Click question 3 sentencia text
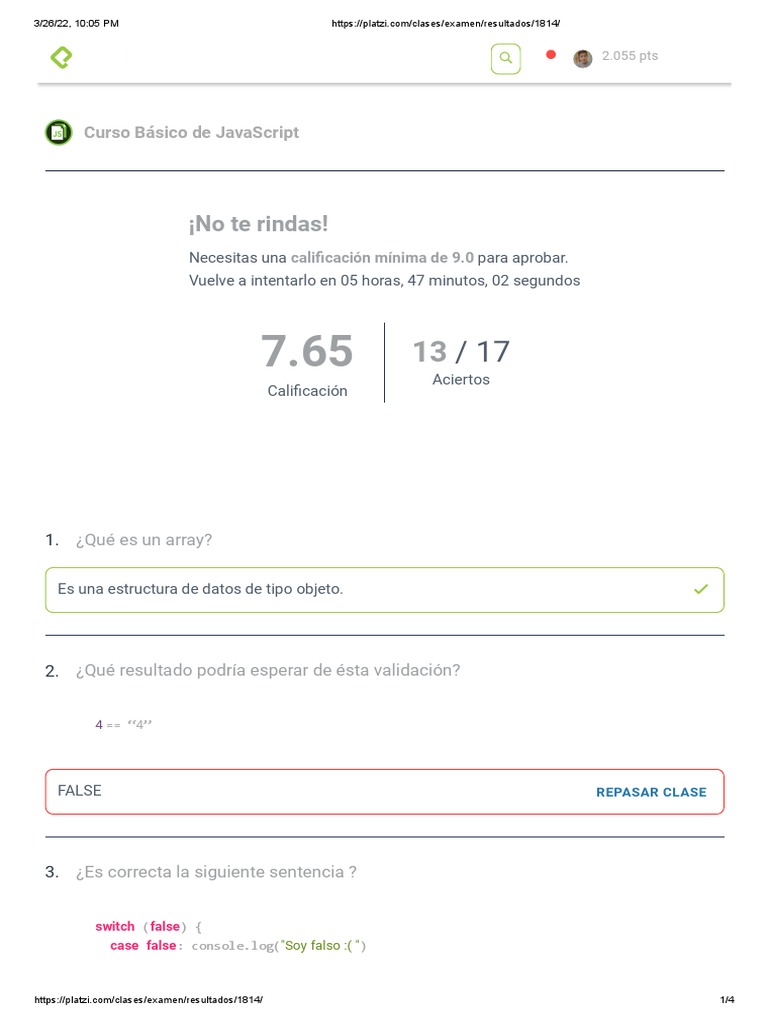The image size is (768, 1024). pyautogui.click(x=215, y=872)
